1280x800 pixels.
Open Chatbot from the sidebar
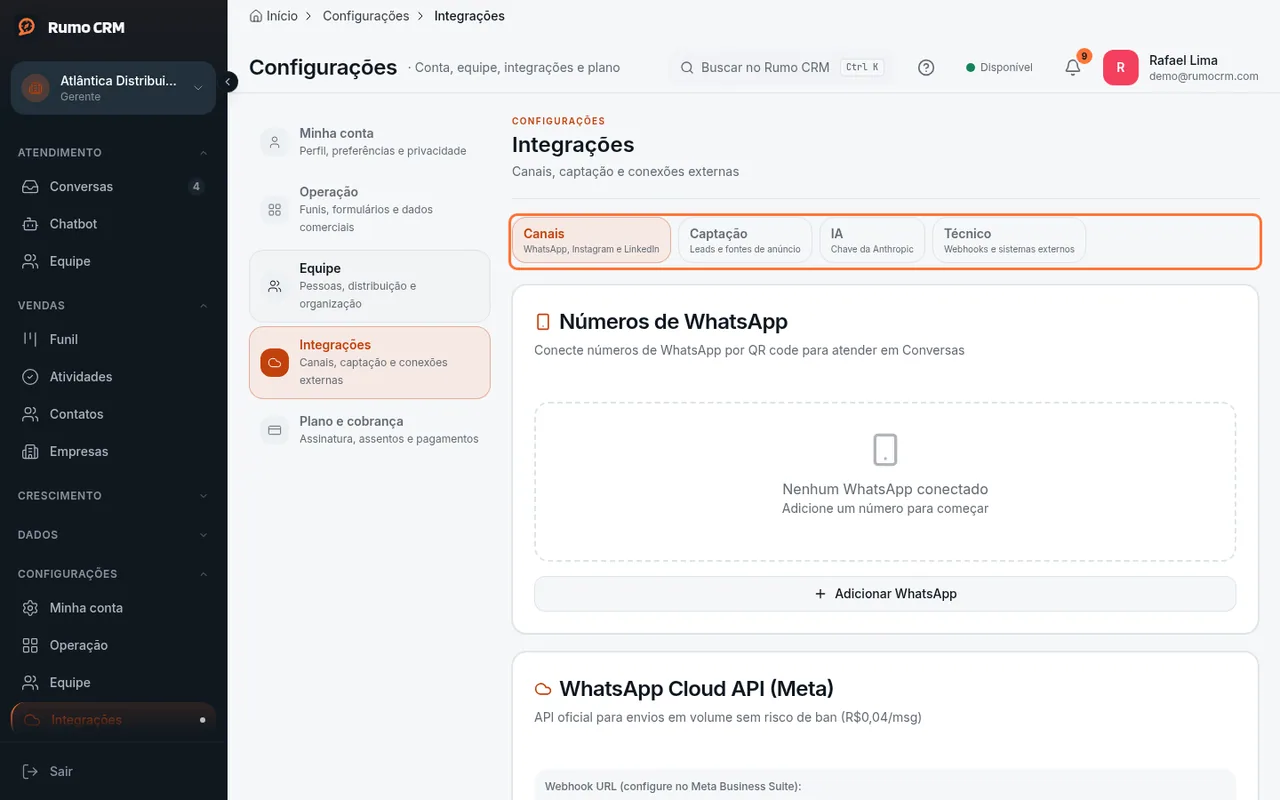point(113,224)
